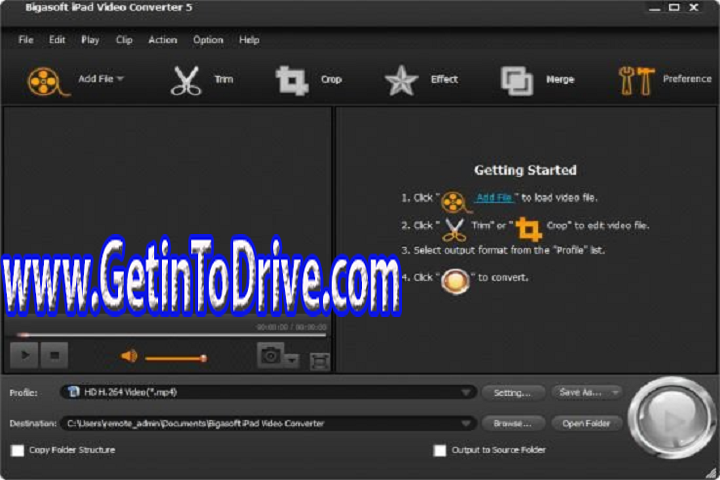
Task: Click the Add File film reel toolbar icon
Action: (48, 82)
